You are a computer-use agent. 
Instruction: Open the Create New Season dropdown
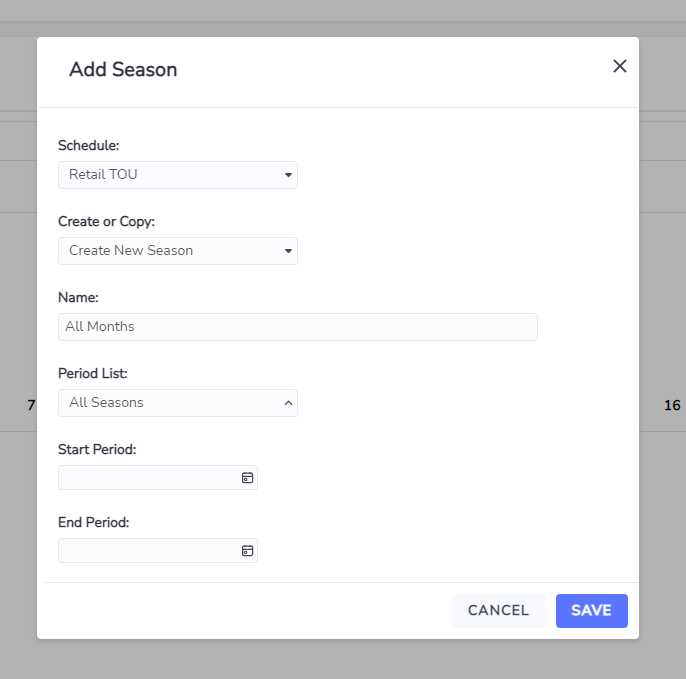click(178, 251)
